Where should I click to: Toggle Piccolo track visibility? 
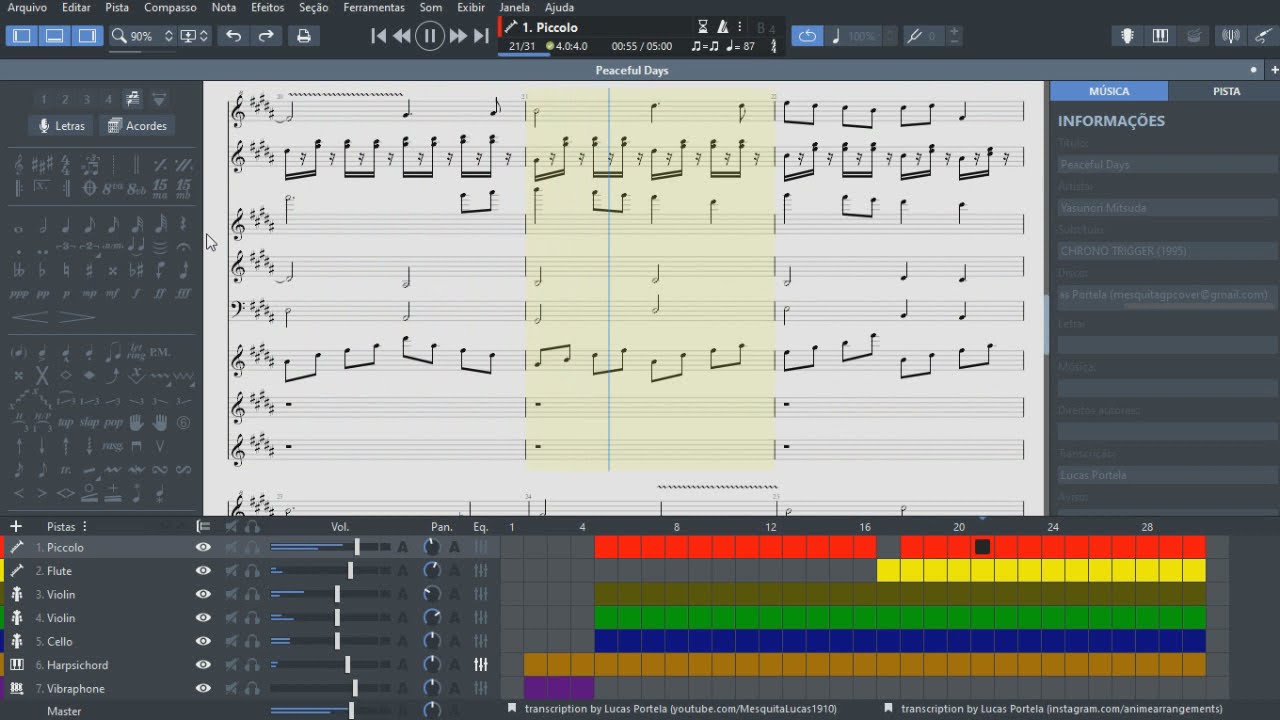(203, 547)
